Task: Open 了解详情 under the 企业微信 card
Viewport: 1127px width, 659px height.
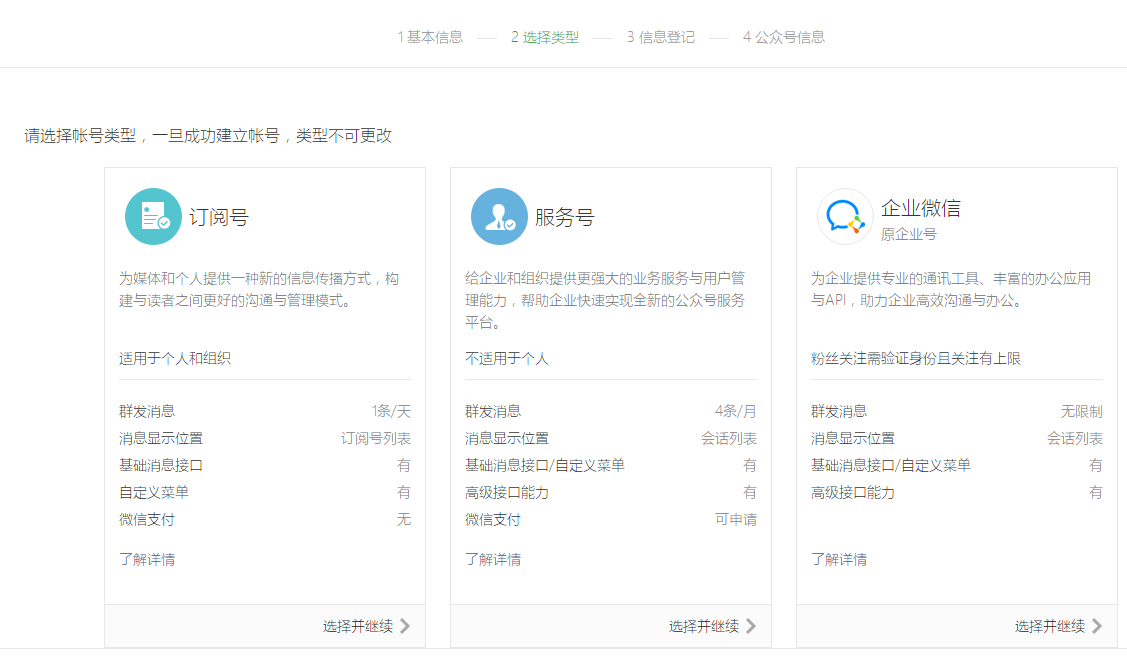Action: 839,558
